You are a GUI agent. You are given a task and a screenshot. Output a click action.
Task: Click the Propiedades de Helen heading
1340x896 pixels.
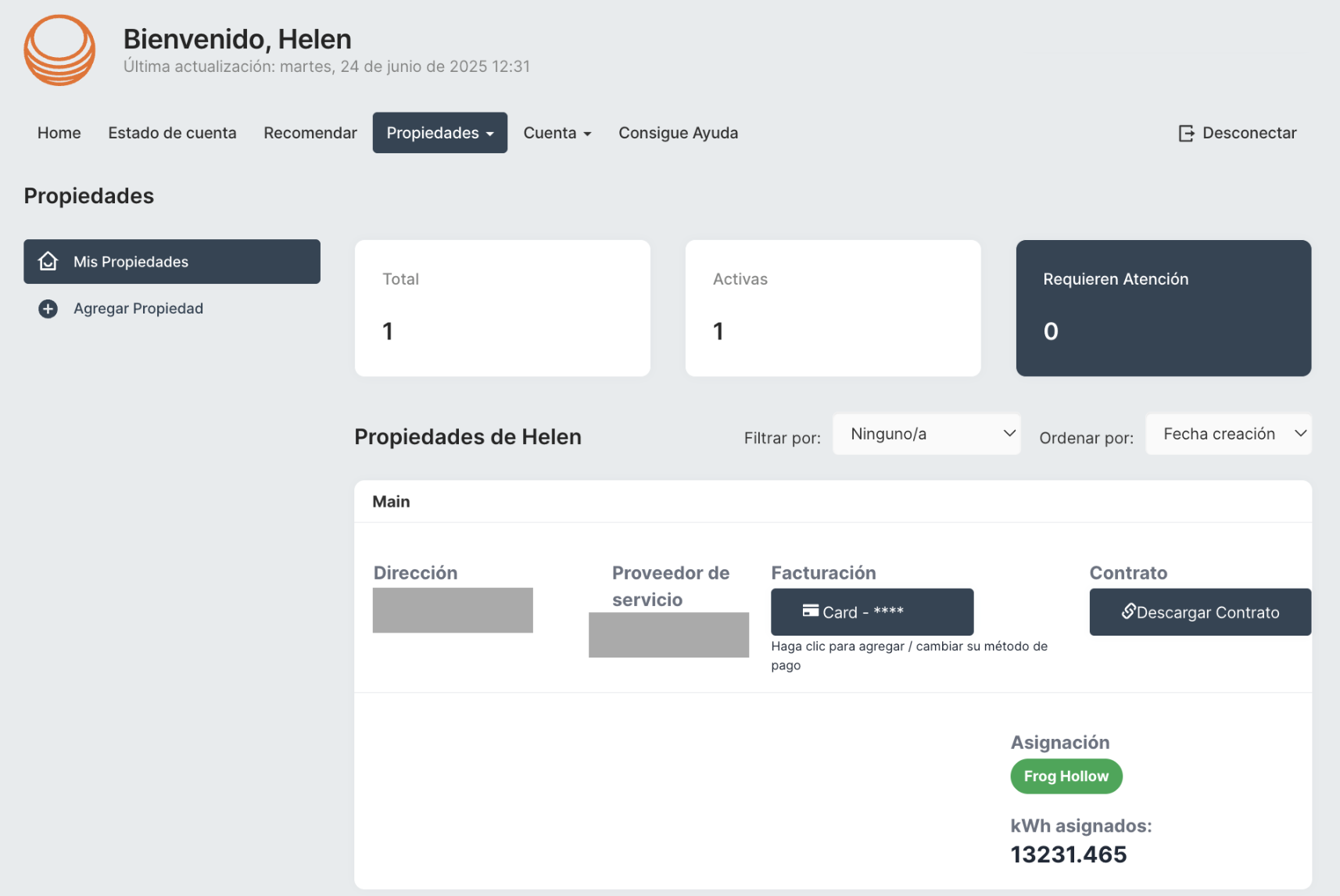pyautogui.click(x=468, y=437)
